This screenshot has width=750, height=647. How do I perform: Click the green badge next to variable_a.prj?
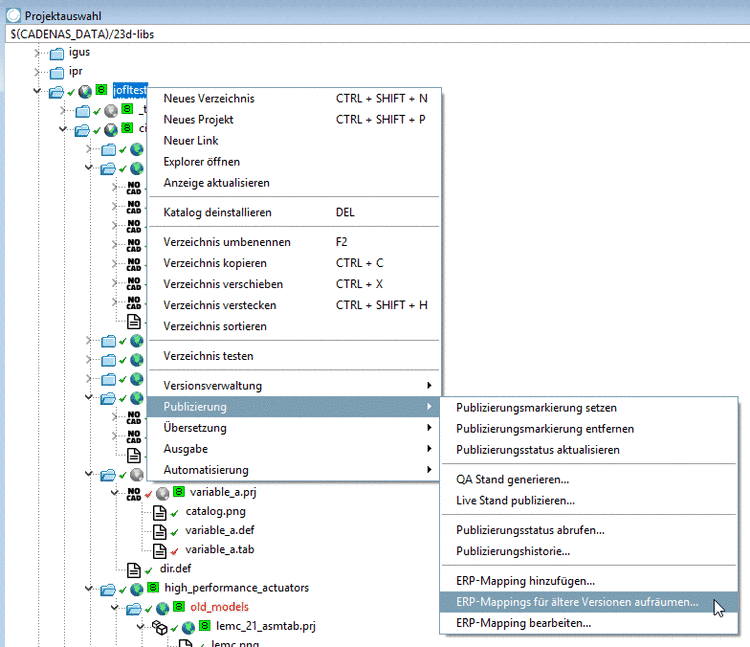178,491
